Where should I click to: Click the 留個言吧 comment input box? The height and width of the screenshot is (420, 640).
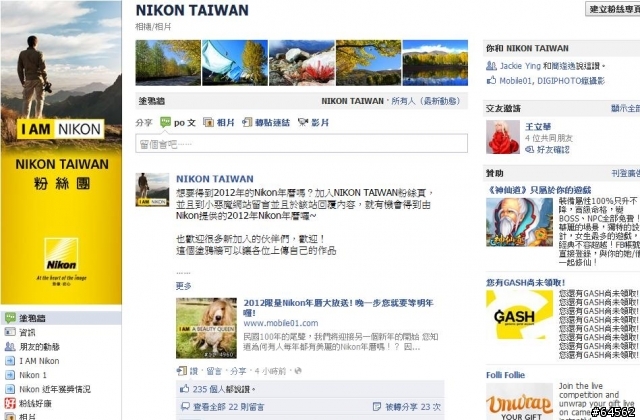coord(301,144)
